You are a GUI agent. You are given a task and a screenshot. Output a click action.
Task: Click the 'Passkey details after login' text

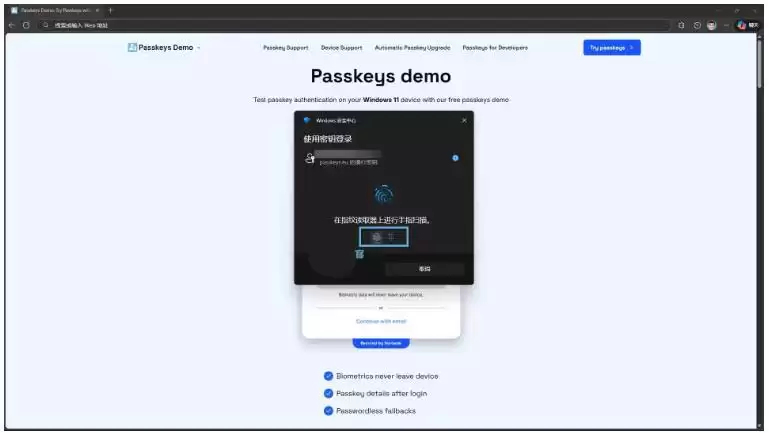(x=382, y=393)
